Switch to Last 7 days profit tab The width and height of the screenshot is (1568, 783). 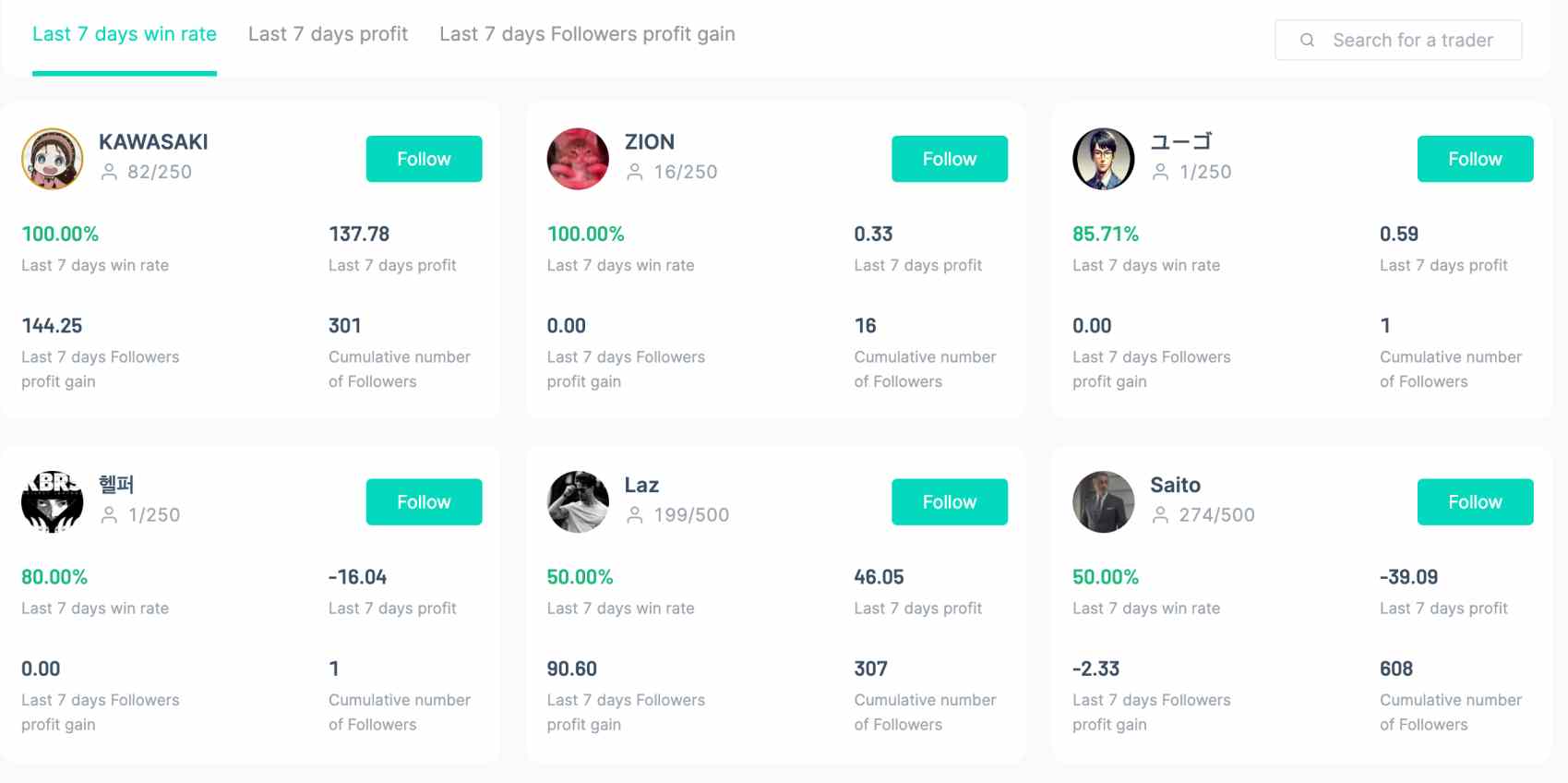328,34
